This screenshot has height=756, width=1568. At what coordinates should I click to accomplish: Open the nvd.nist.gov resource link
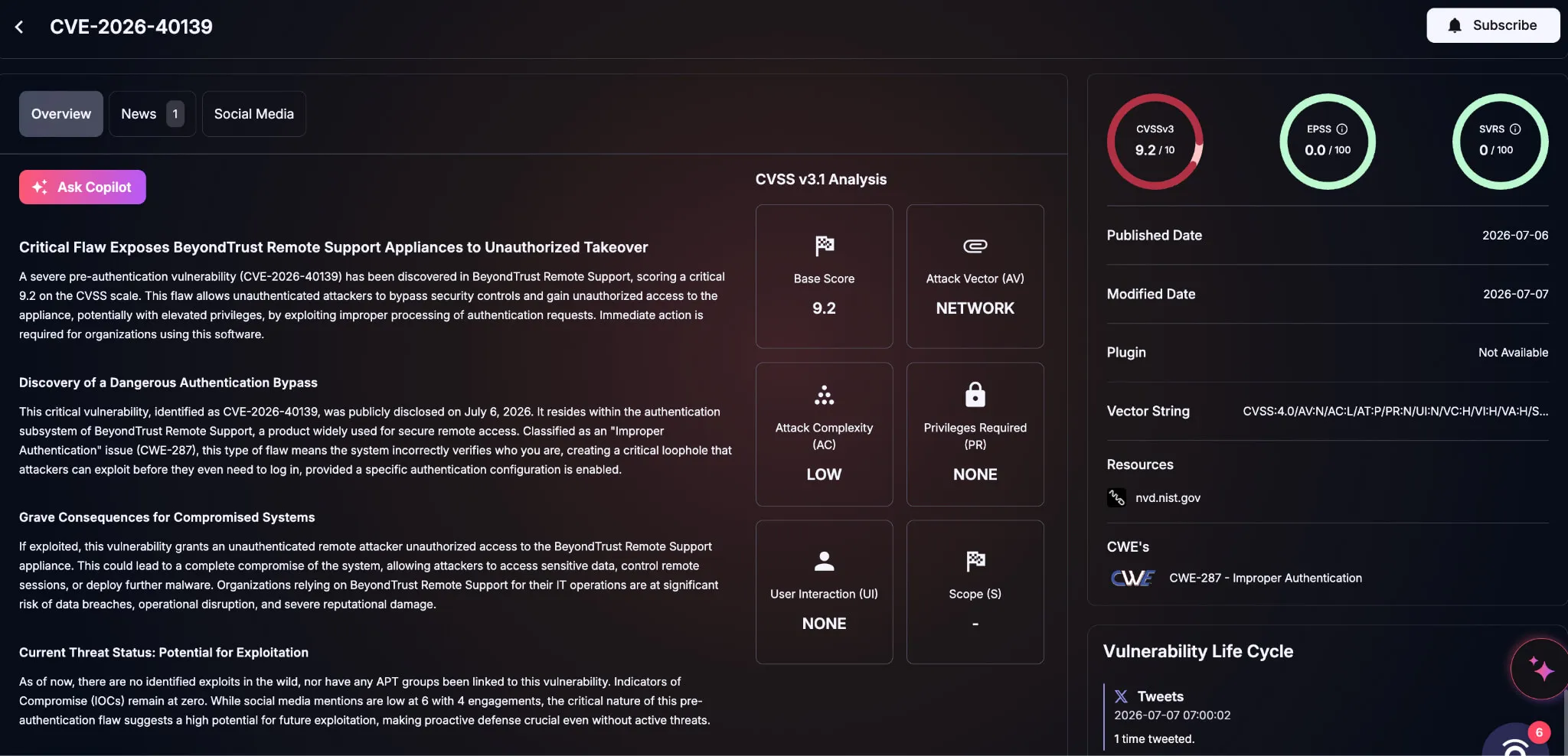point(1168,498)
